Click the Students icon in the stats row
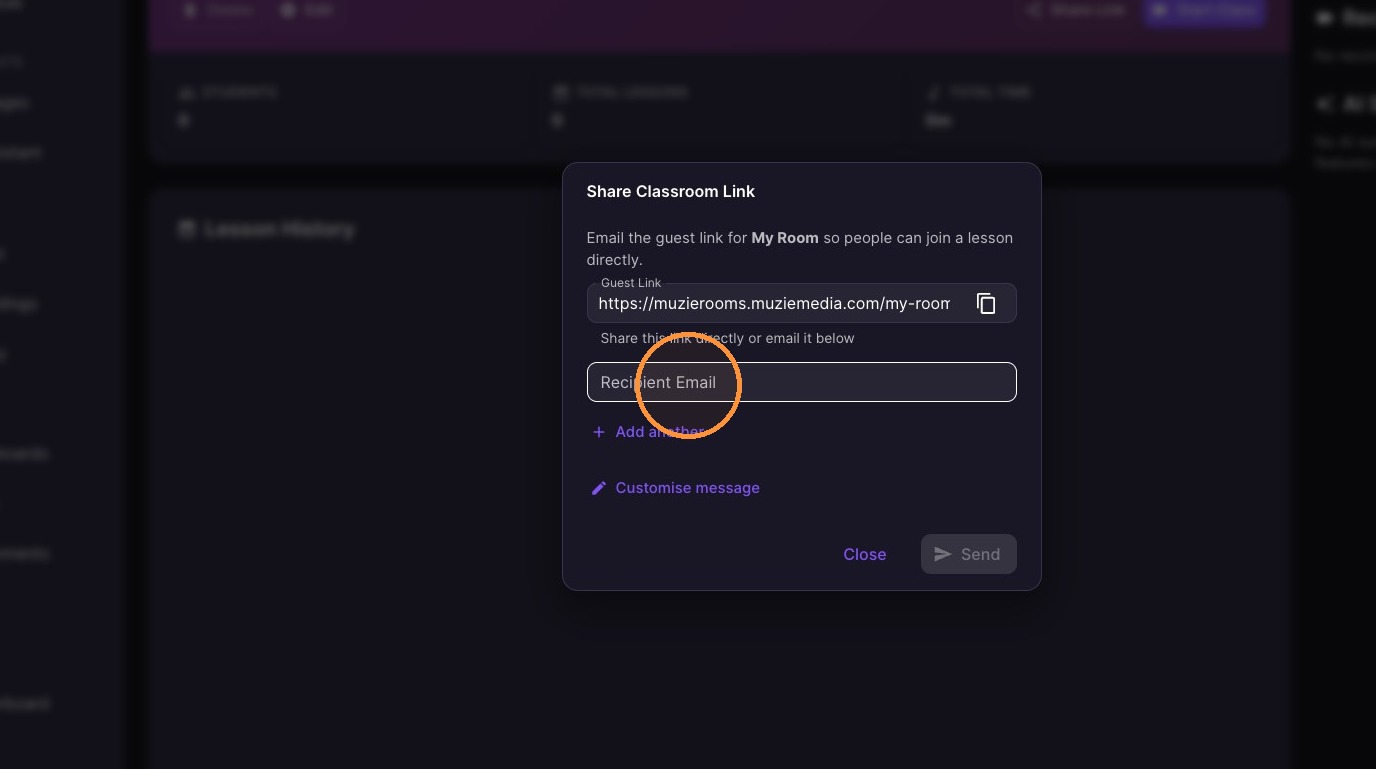This screenshot has height=769, width=1376. (x=185, y=92)
